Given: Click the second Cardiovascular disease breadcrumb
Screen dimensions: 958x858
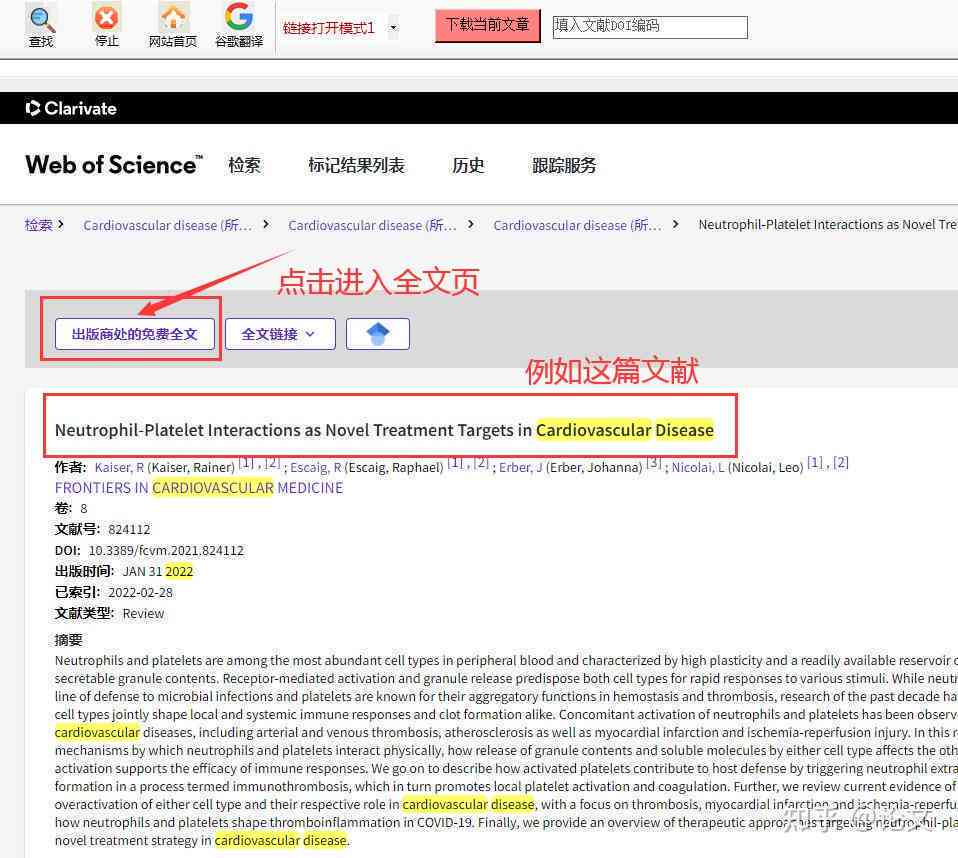Looking at the screenshot, I should point(372,226).
